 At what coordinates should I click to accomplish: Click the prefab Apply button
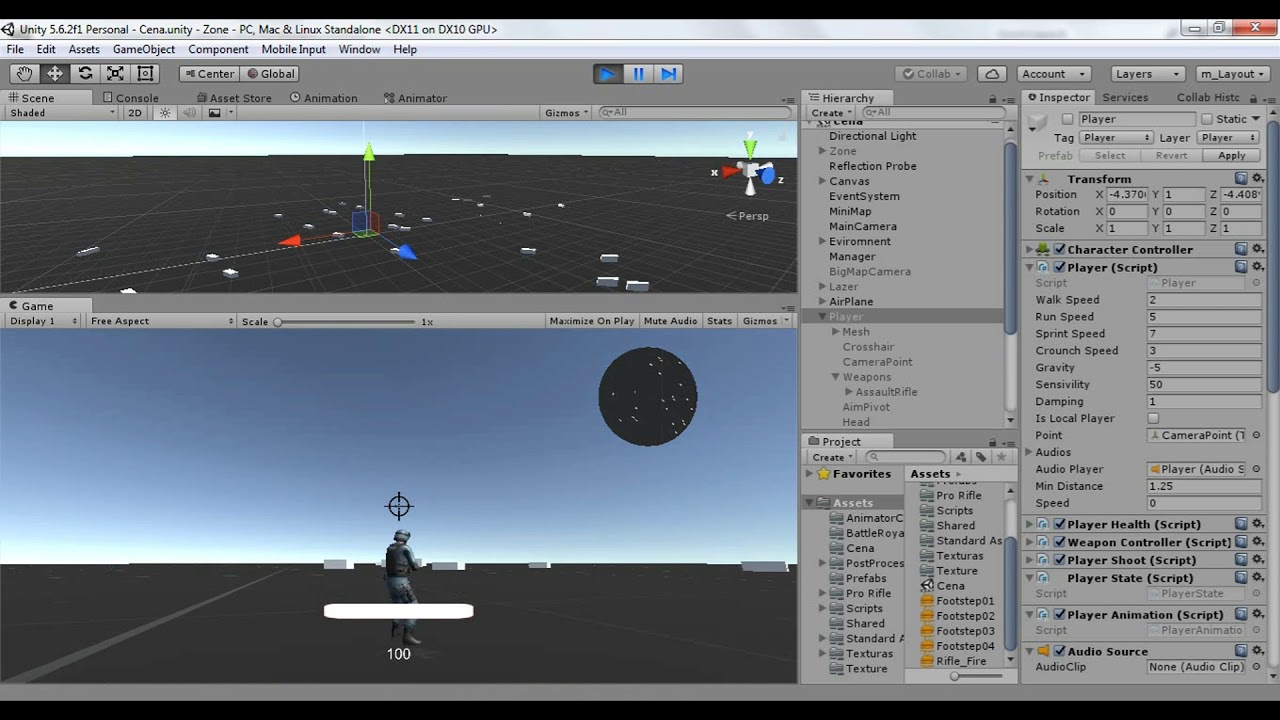point(1232,156)
